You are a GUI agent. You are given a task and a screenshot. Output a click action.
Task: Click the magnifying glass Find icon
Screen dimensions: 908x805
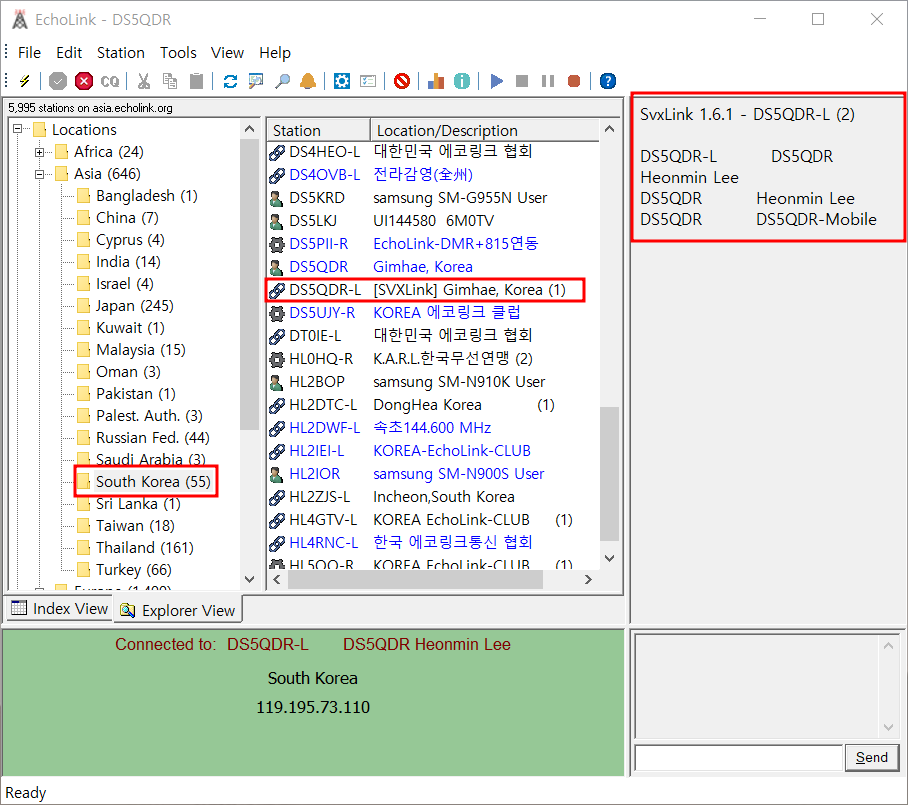coord(282,81)
